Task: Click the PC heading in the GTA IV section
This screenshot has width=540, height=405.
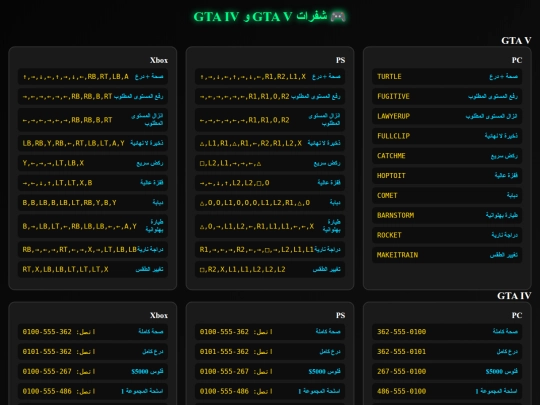Action: (517, 315)
